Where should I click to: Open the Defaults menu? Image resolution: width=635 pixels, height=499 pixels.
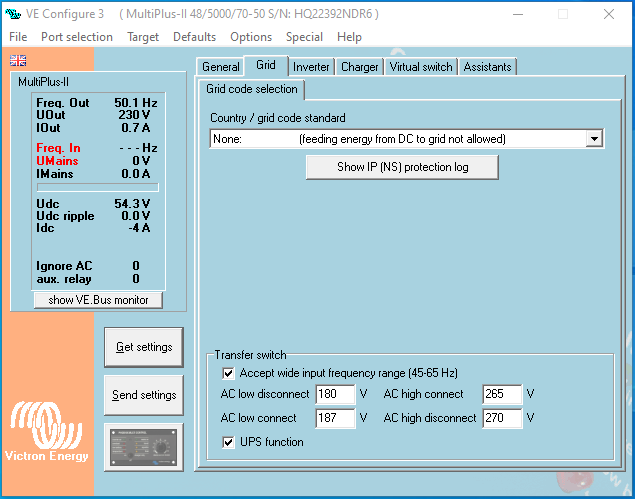click(x=194, y=37)
